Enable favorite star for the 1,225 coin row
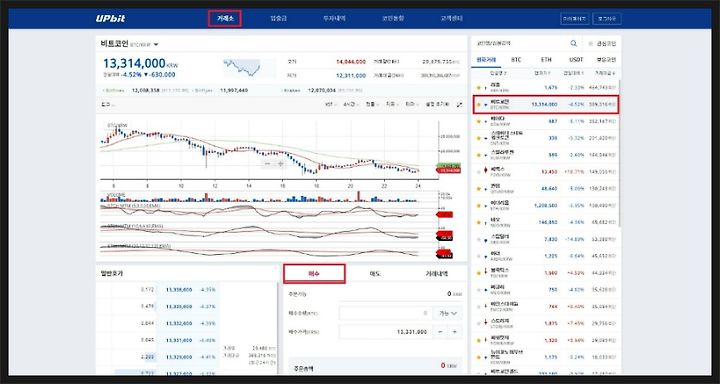 point(478,256)
